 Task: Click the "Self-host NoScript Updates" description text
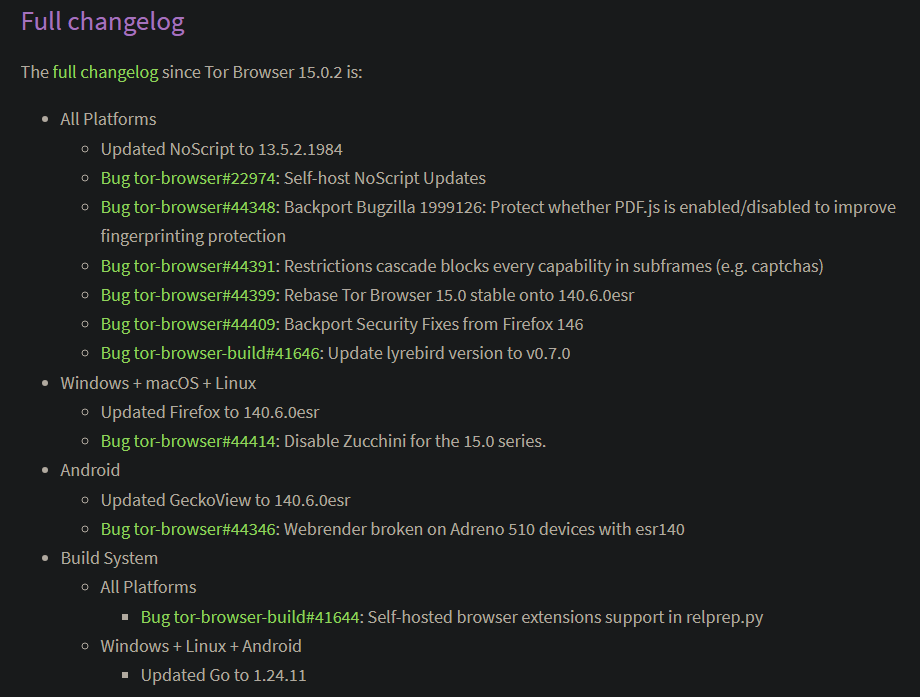(385, 178)
